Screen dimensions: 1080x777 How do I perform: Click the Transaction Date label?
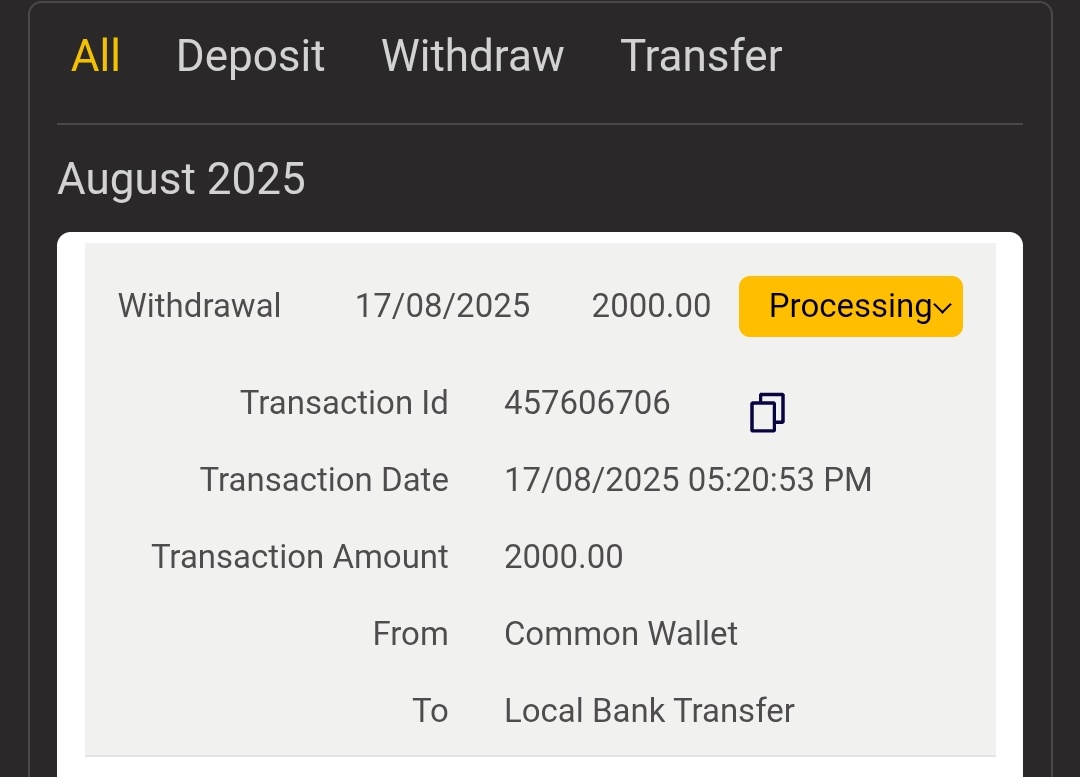click(324, 480)
